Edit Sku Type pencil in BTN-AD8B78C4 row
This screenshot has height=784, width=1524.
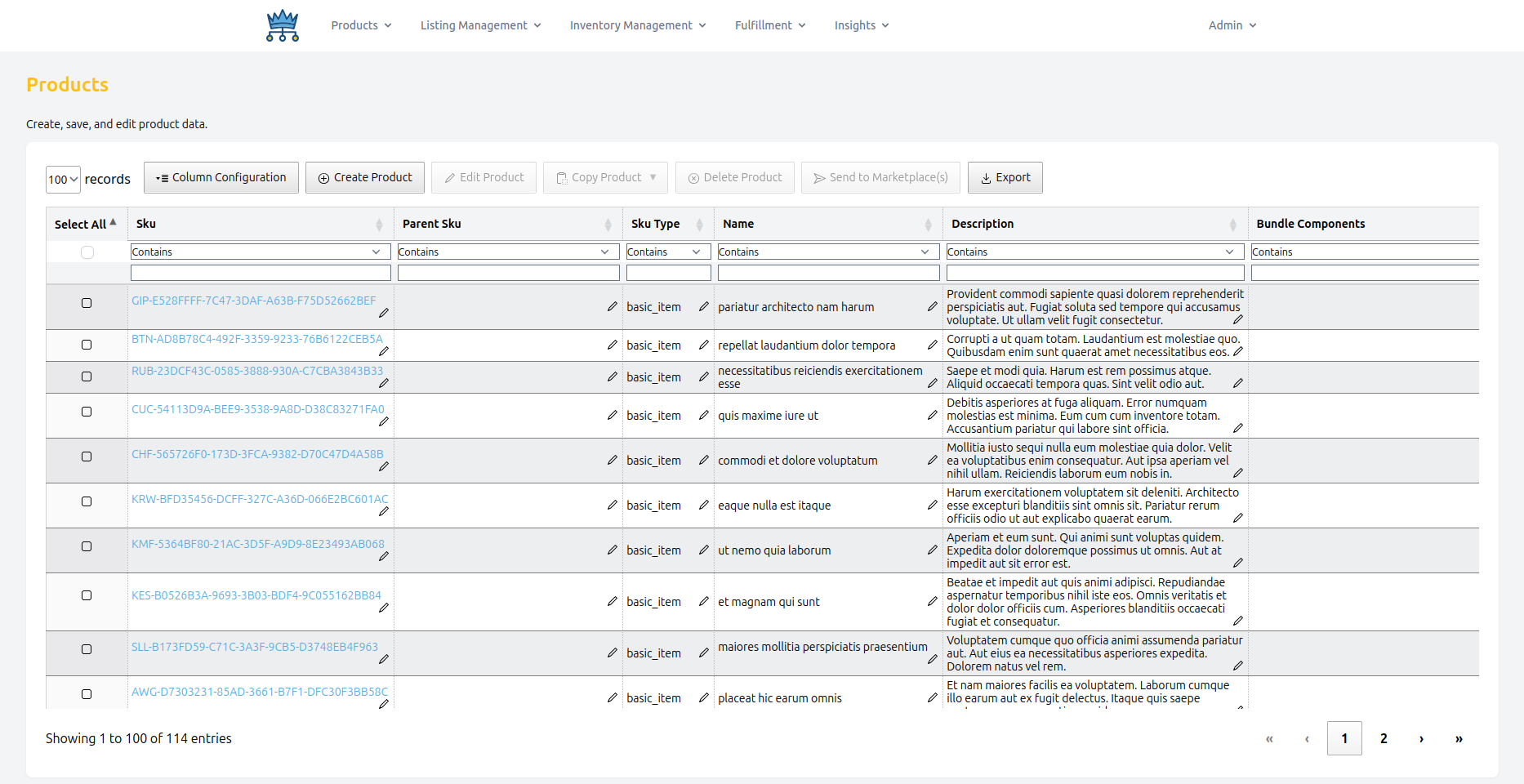click(x=704, y=345)
